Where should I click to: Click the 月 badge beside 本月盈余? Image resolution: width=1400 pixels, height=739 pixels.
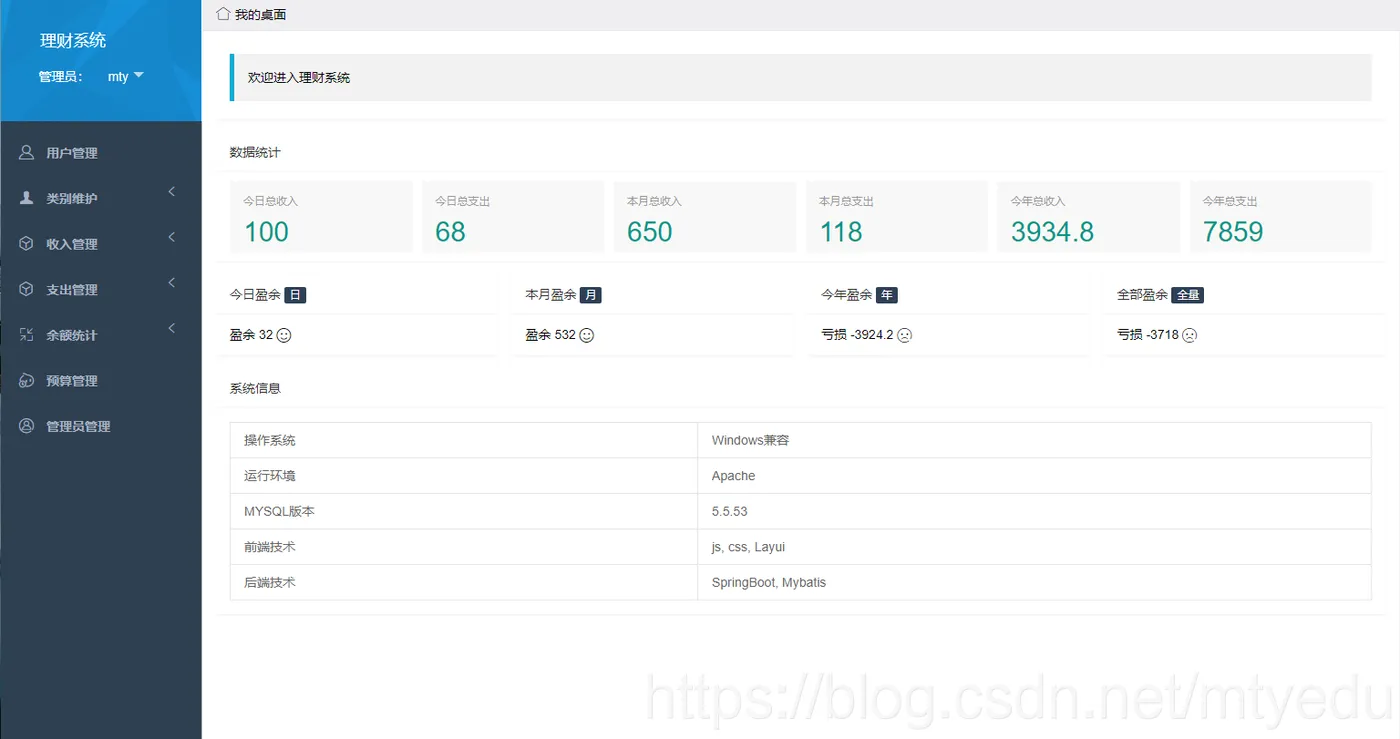pyautogui.click(x=591, y=295)
